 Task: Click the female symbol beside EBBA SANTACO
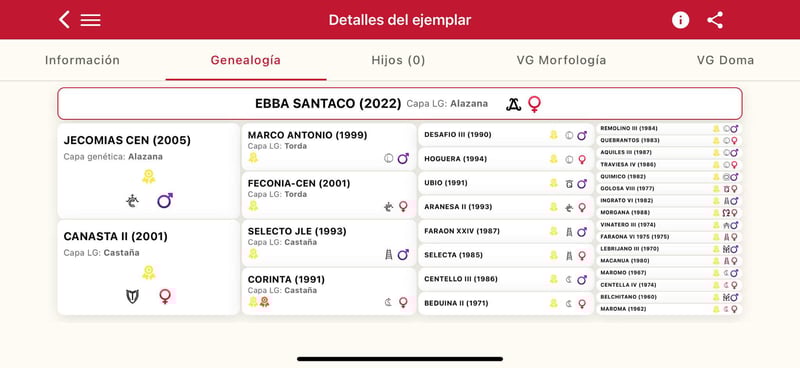tap(534, 104)
